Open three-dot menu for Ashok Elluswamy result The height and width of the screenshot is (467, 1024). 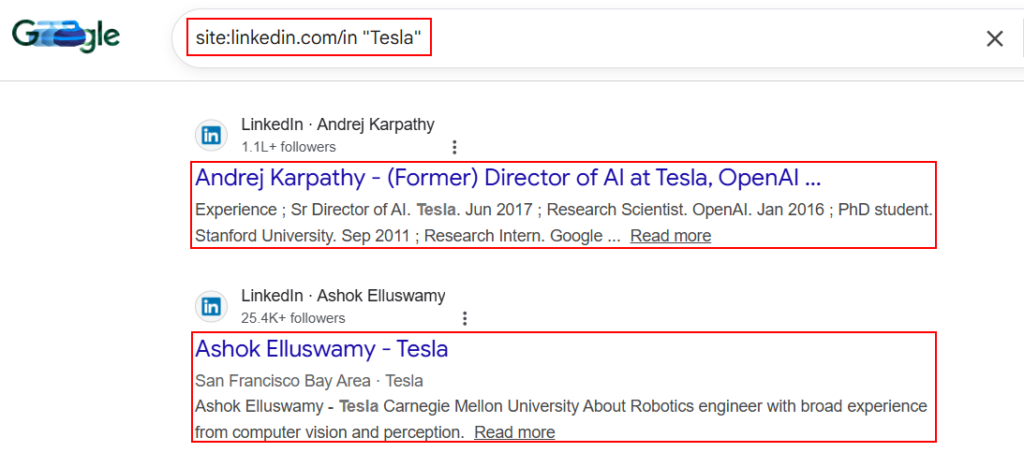(x=465, y=318)
